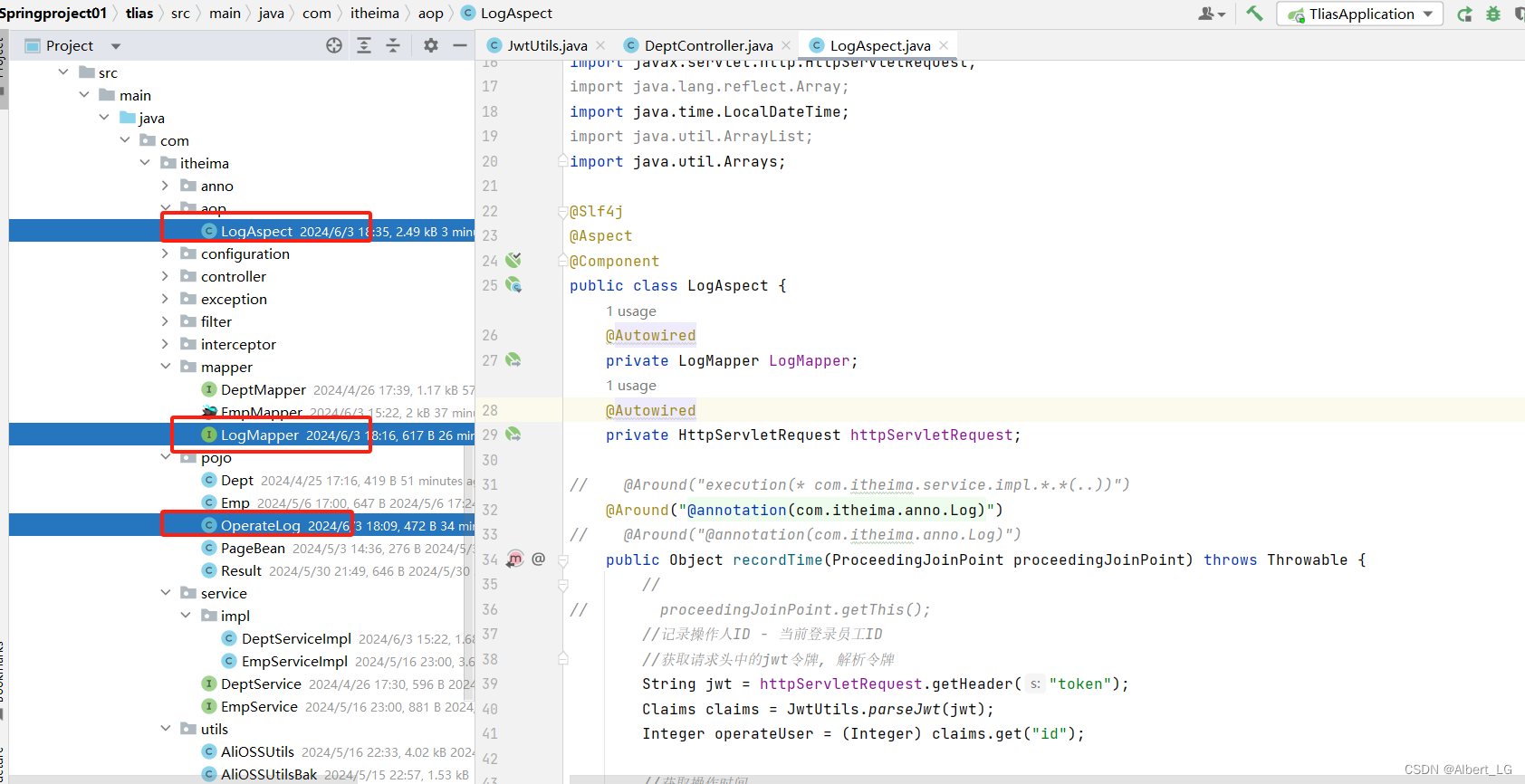Collapse all in Project panel

point(393,45)
